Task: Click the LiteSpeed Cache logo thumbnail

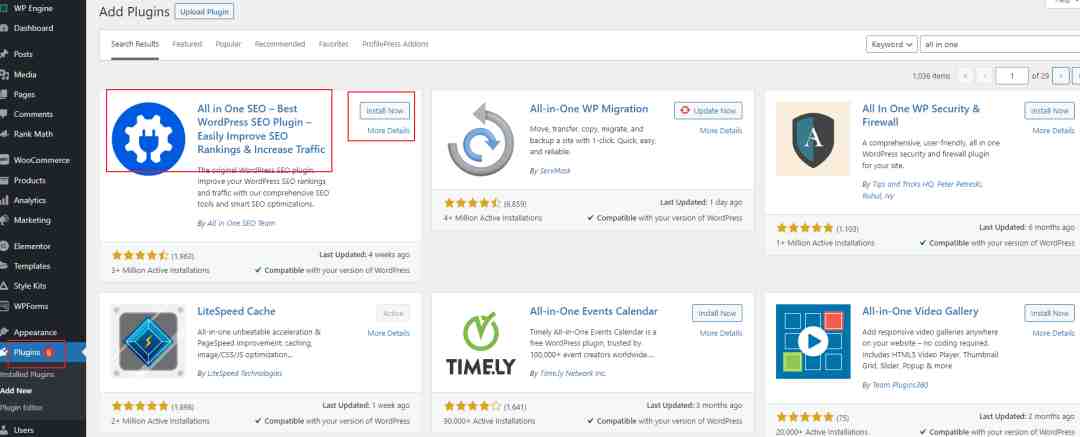Action: [x=148, y=341]
